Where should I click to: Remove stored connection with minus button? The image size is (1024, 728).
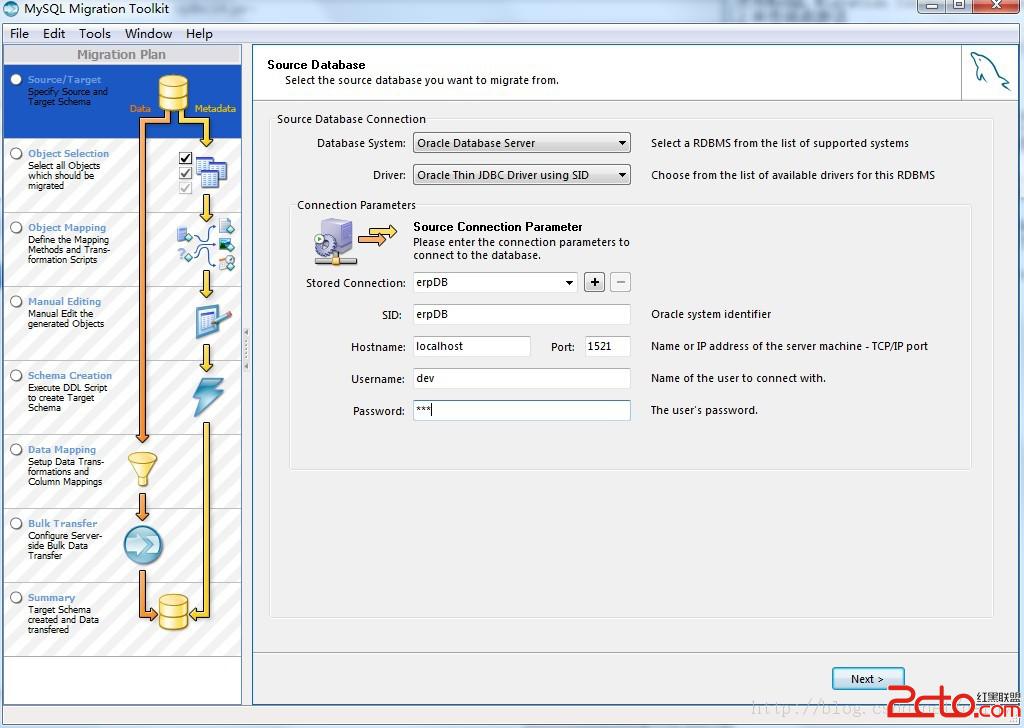pos(620,282)
